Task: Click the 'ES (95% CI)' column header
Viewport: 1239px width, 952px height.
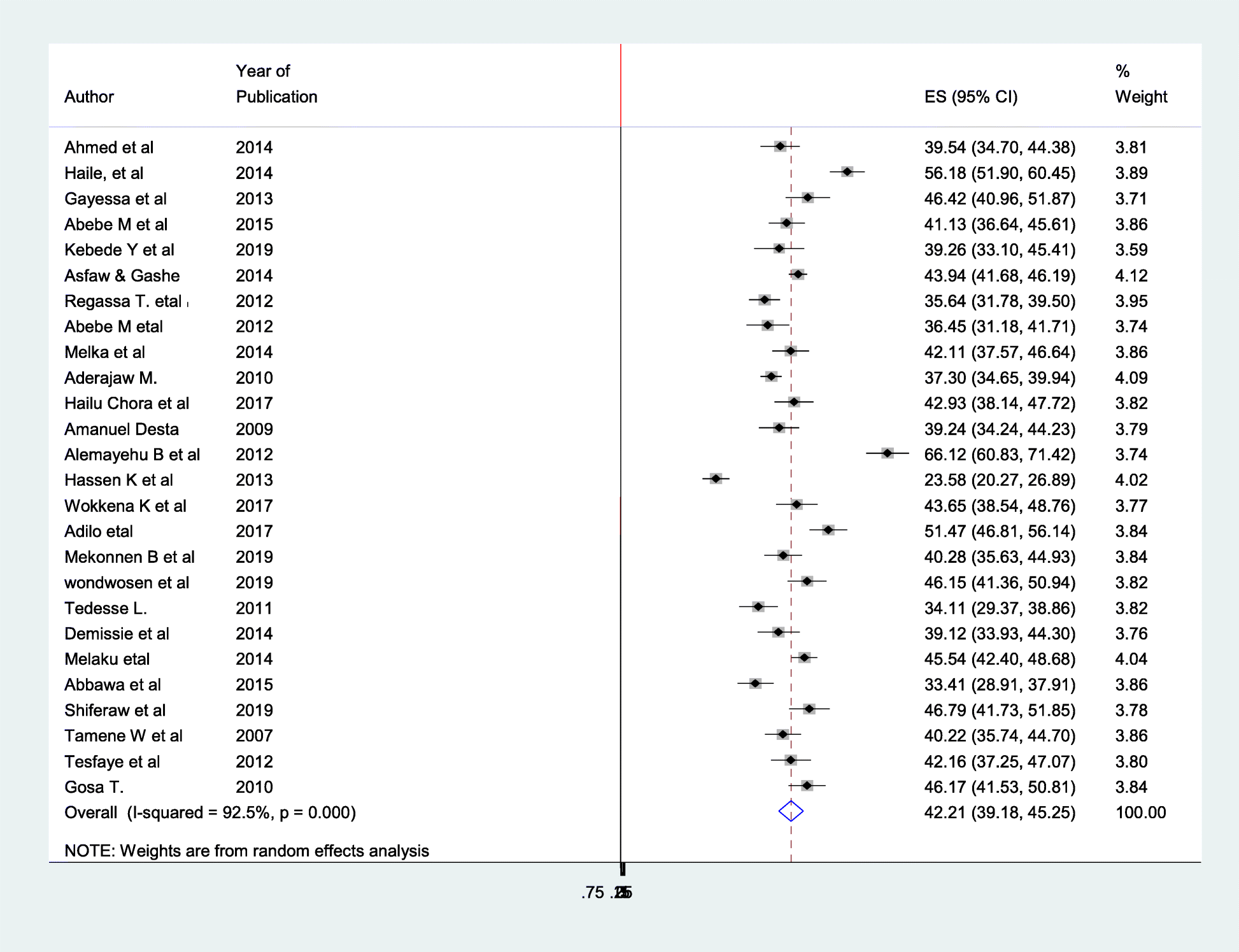Action: 971,97
